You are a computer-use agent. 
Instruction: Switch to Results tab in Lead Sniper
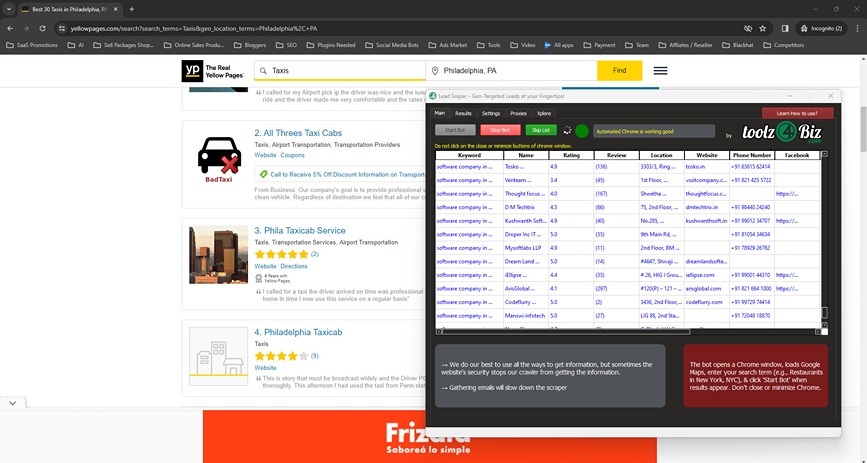463,113
